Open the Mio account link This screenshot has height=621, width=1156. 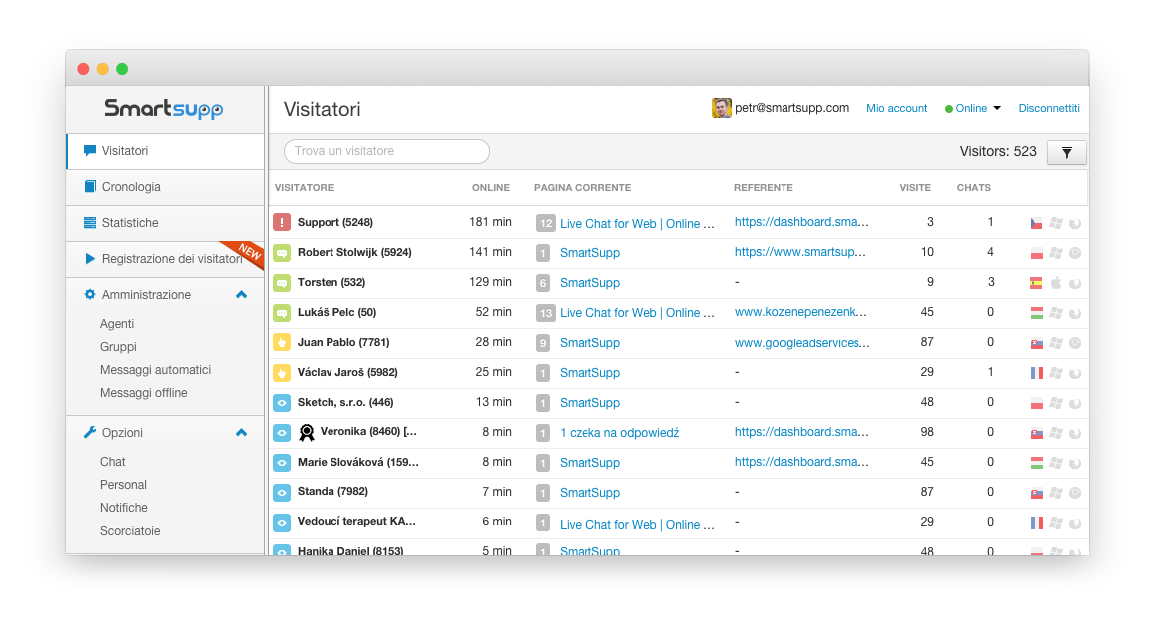[896, 108]
